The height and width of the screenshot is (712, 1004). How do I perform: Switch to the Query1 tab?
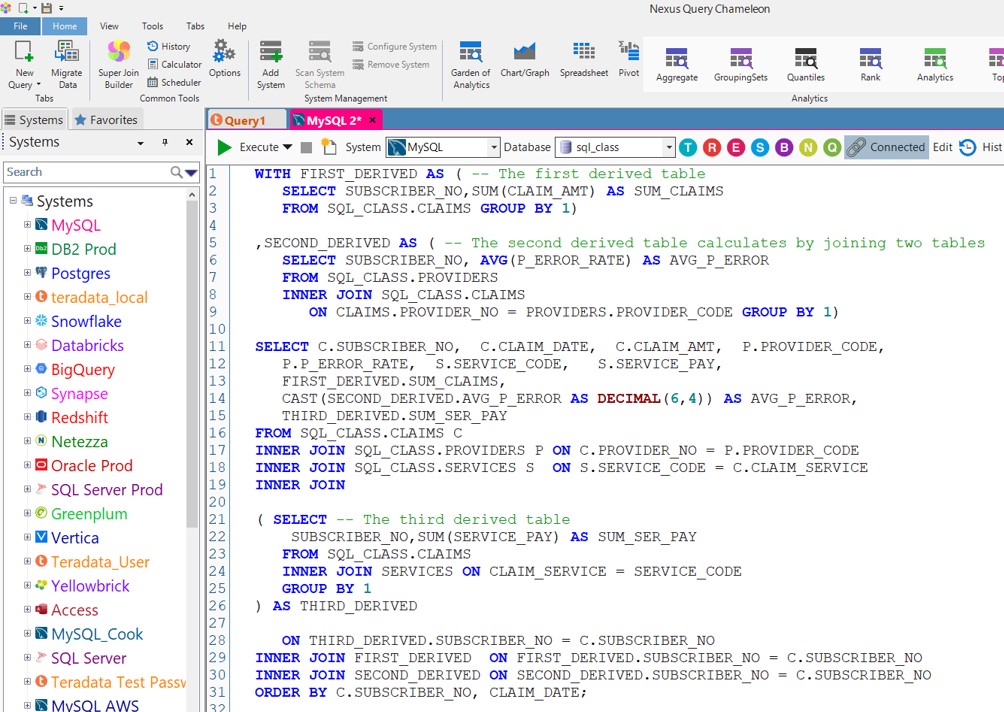click(x=245, y=120)
